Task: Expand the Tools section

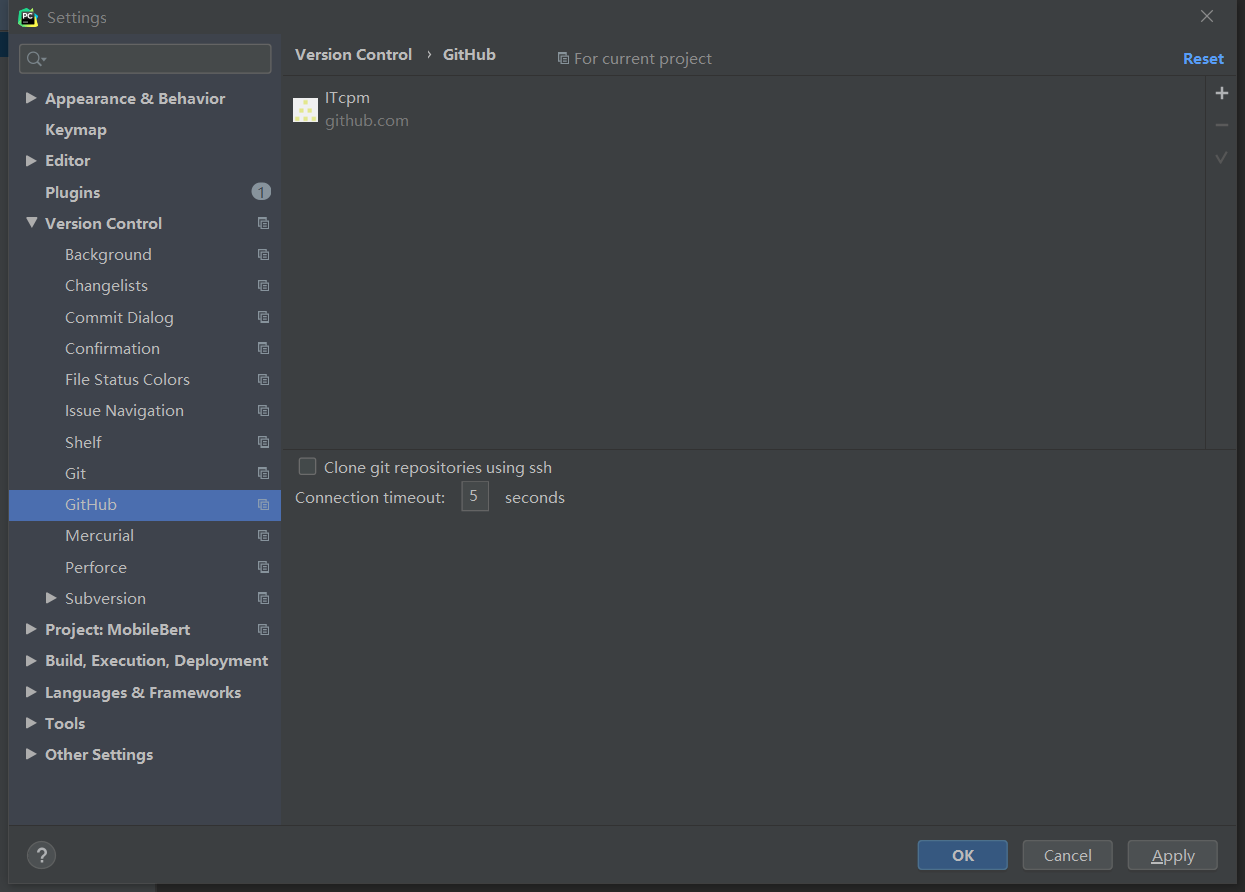Action: (x=31, y=723)
